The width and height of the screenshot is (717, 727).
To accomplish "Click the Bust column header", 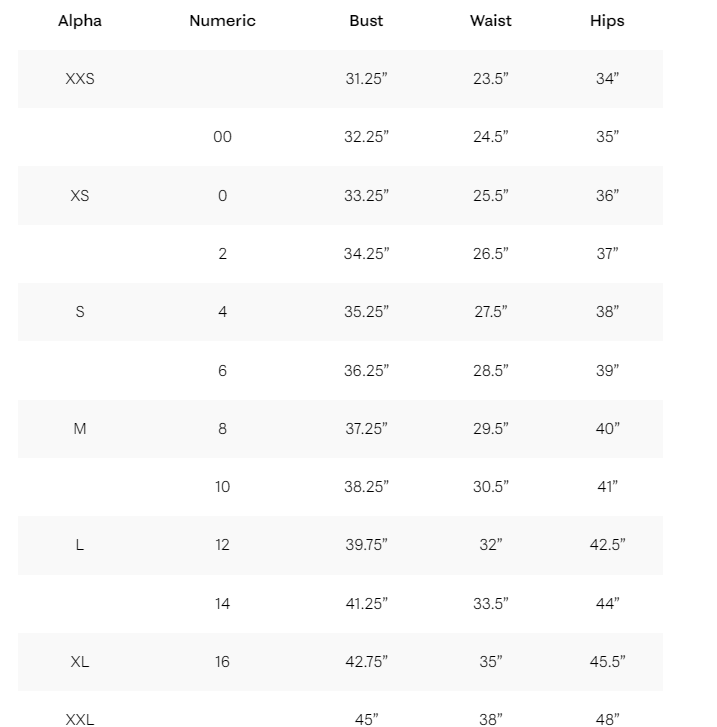I will 366,21.
